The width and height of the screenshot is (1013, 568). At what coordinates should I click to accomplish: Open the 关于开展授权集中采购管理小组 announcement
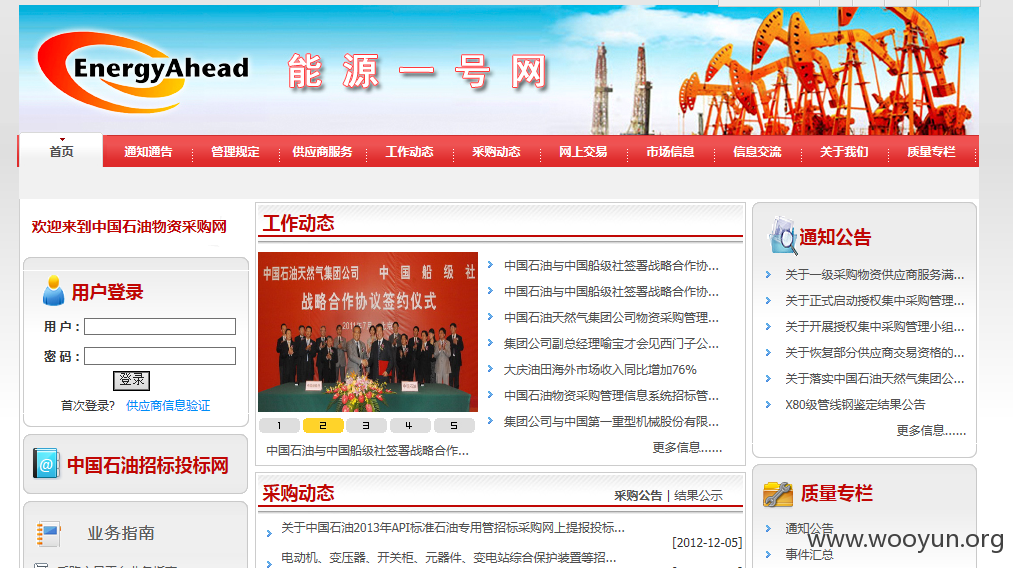[x=875, y=326]
